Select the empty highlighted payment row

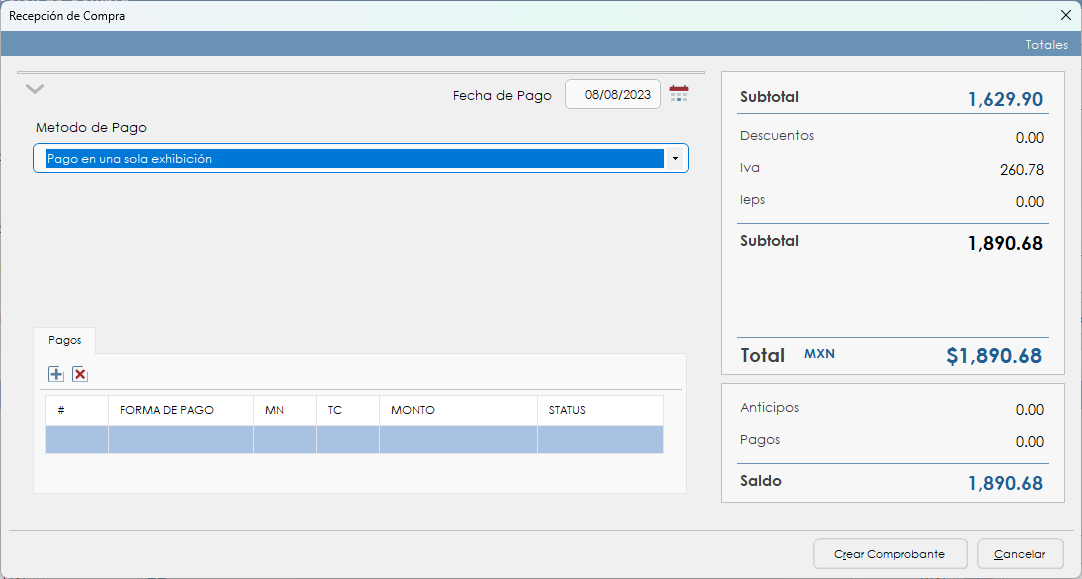point(354,439)
